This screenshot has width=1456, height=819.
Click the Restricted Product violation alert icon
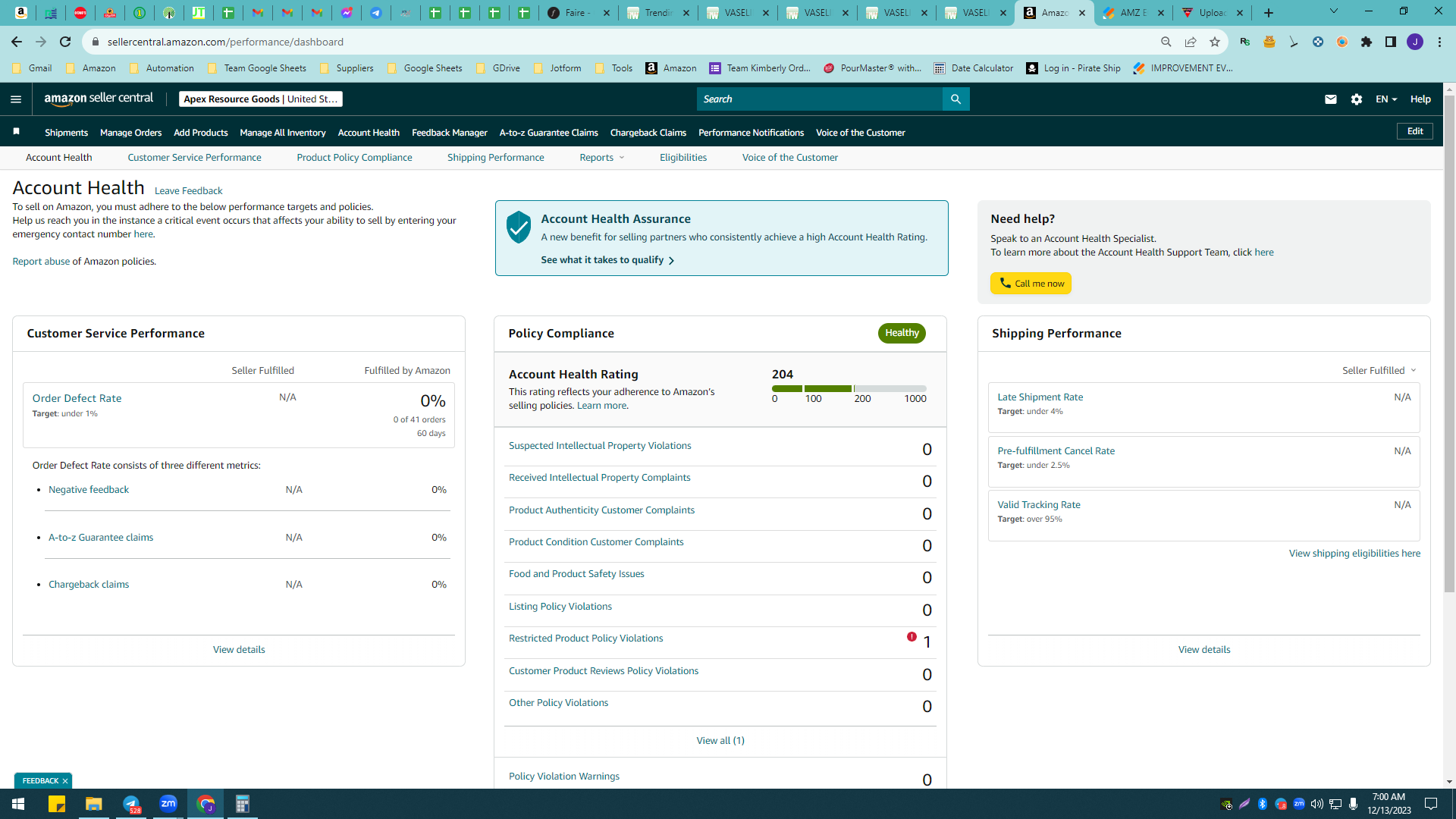point(912,637)
